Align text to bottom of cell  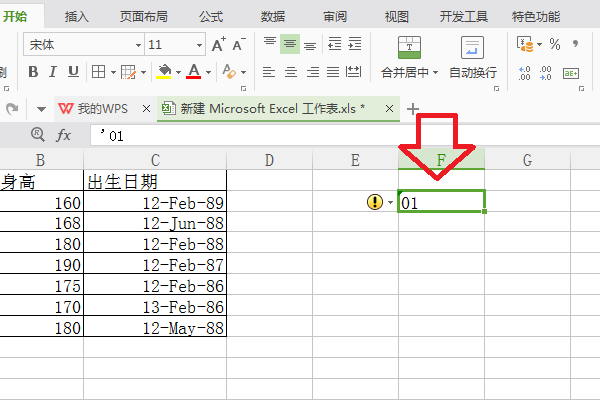click(310, 46)
